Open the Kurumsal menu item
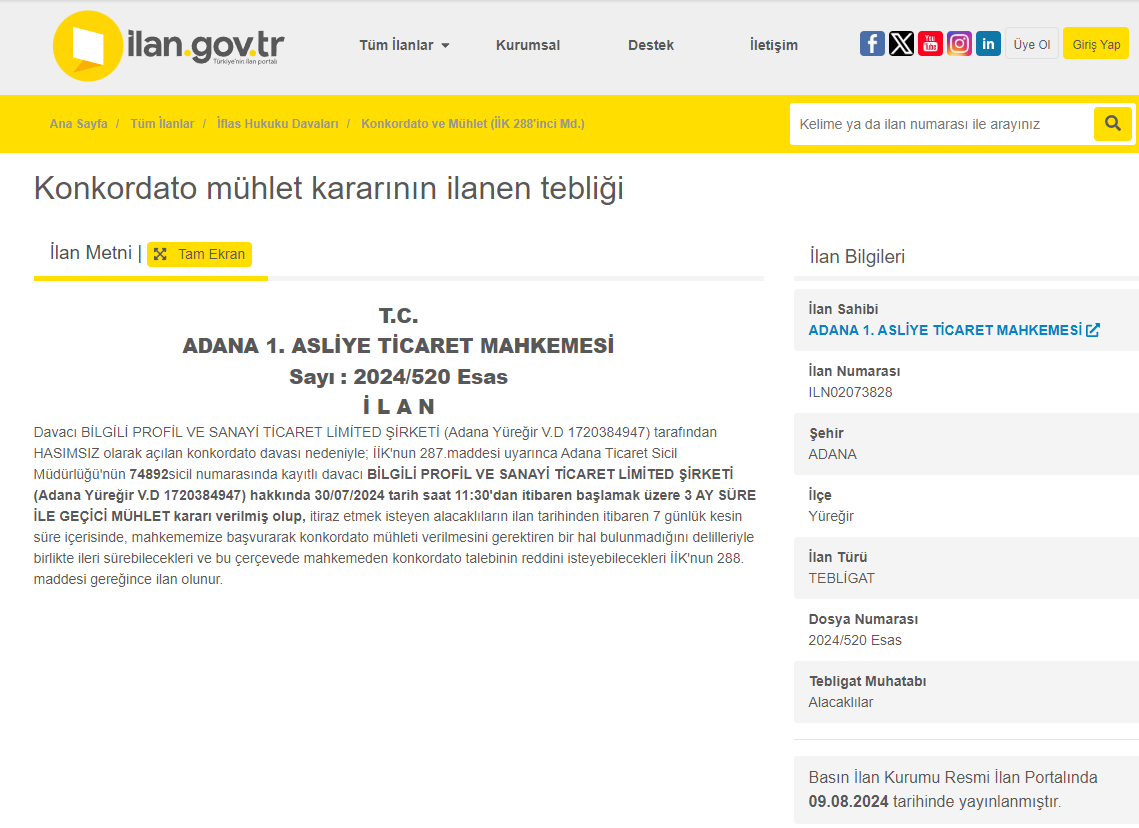 point(527,45)
